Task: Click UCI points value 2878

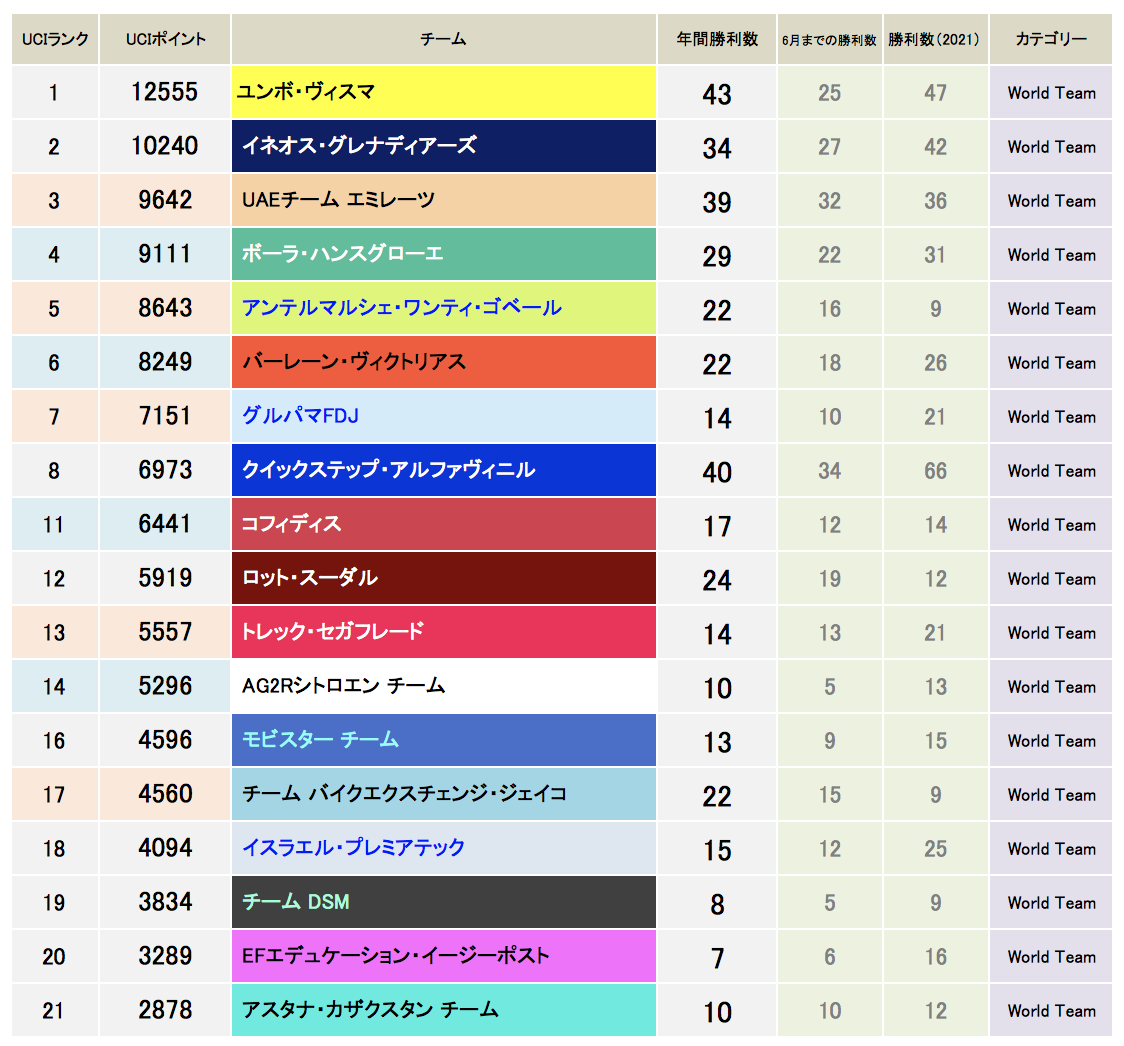Action: [x=166, y=1010]
